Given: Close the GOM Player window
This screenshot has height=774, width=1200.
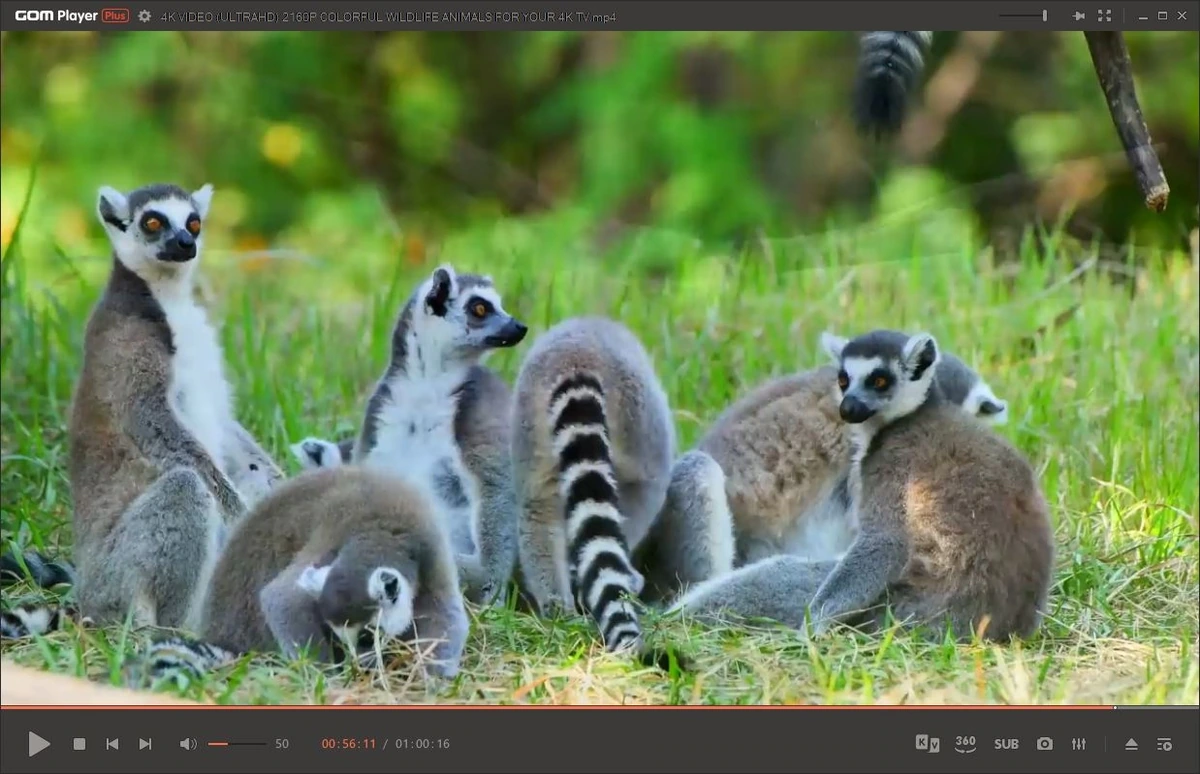Looking at the screenshot, I should [1183, 16].
